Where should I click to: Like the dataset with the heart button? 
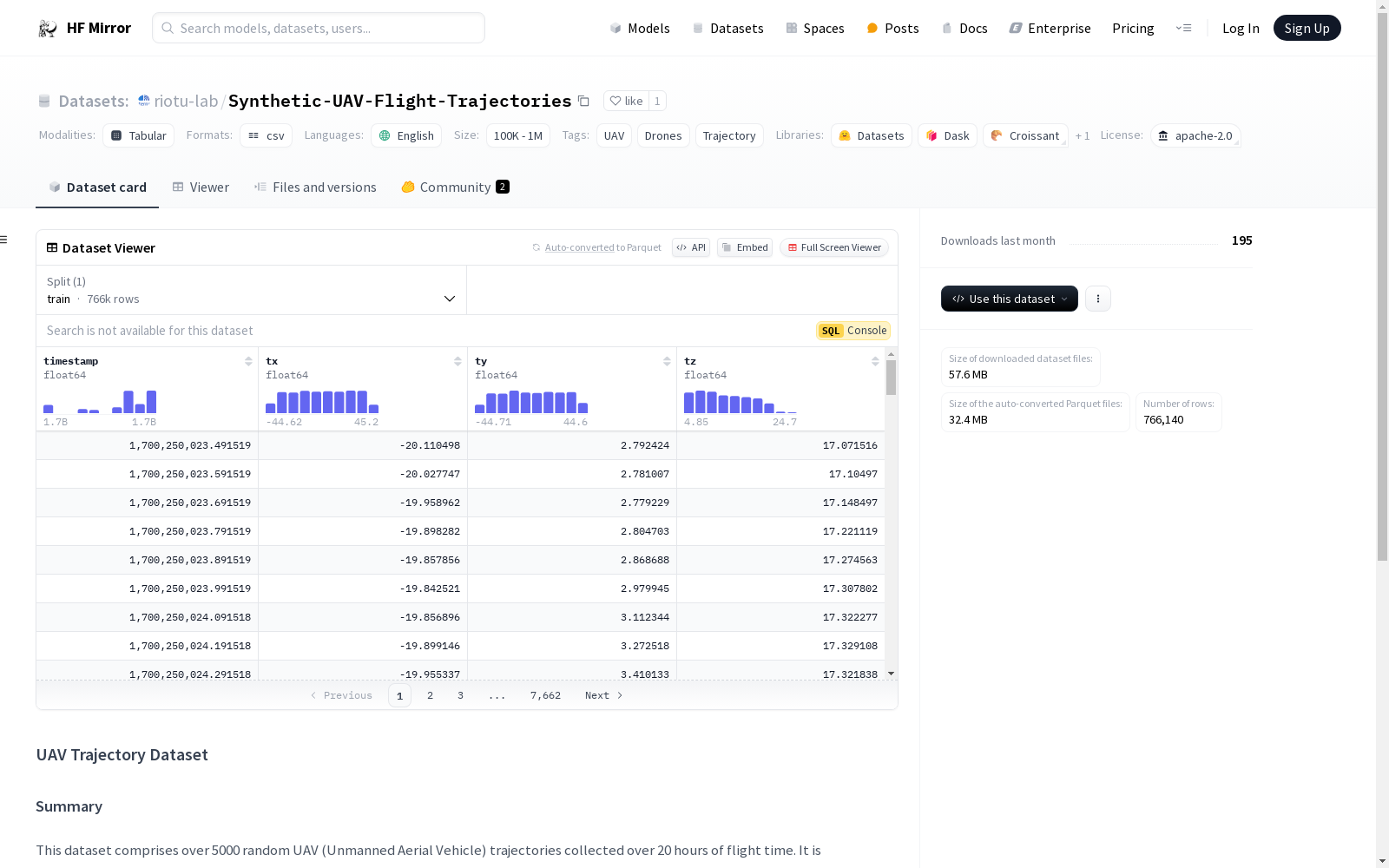626,102
